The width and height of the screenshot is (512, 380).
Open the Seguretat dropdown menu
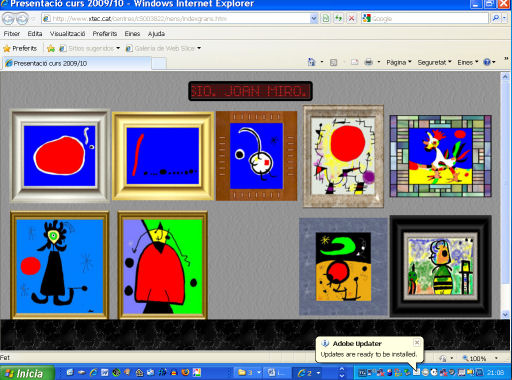pos(434,62)
